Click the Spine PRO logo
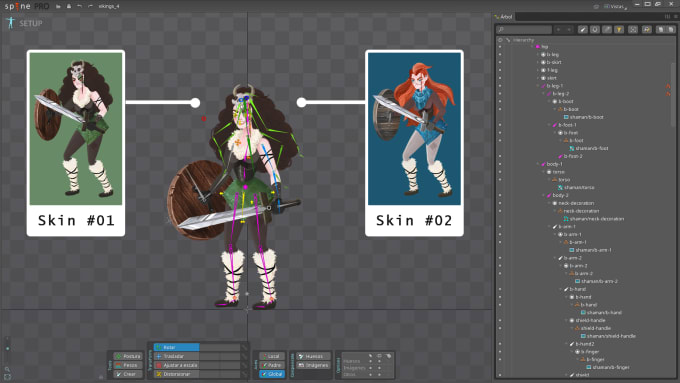The height and width of the screenshot is (383, 680). [27, 7]
